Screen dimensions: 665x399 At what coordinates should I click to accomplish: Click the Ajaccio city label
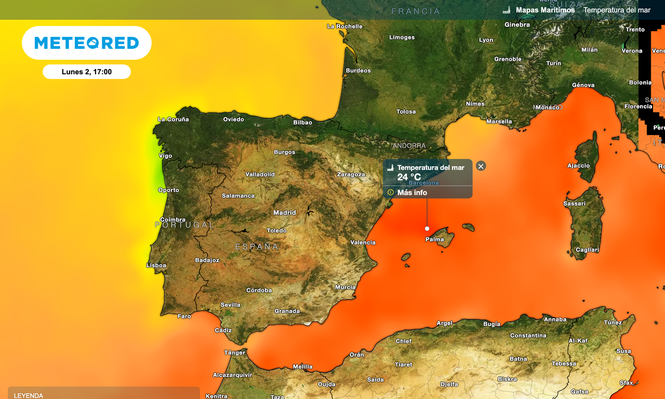[x=579, y=165]
